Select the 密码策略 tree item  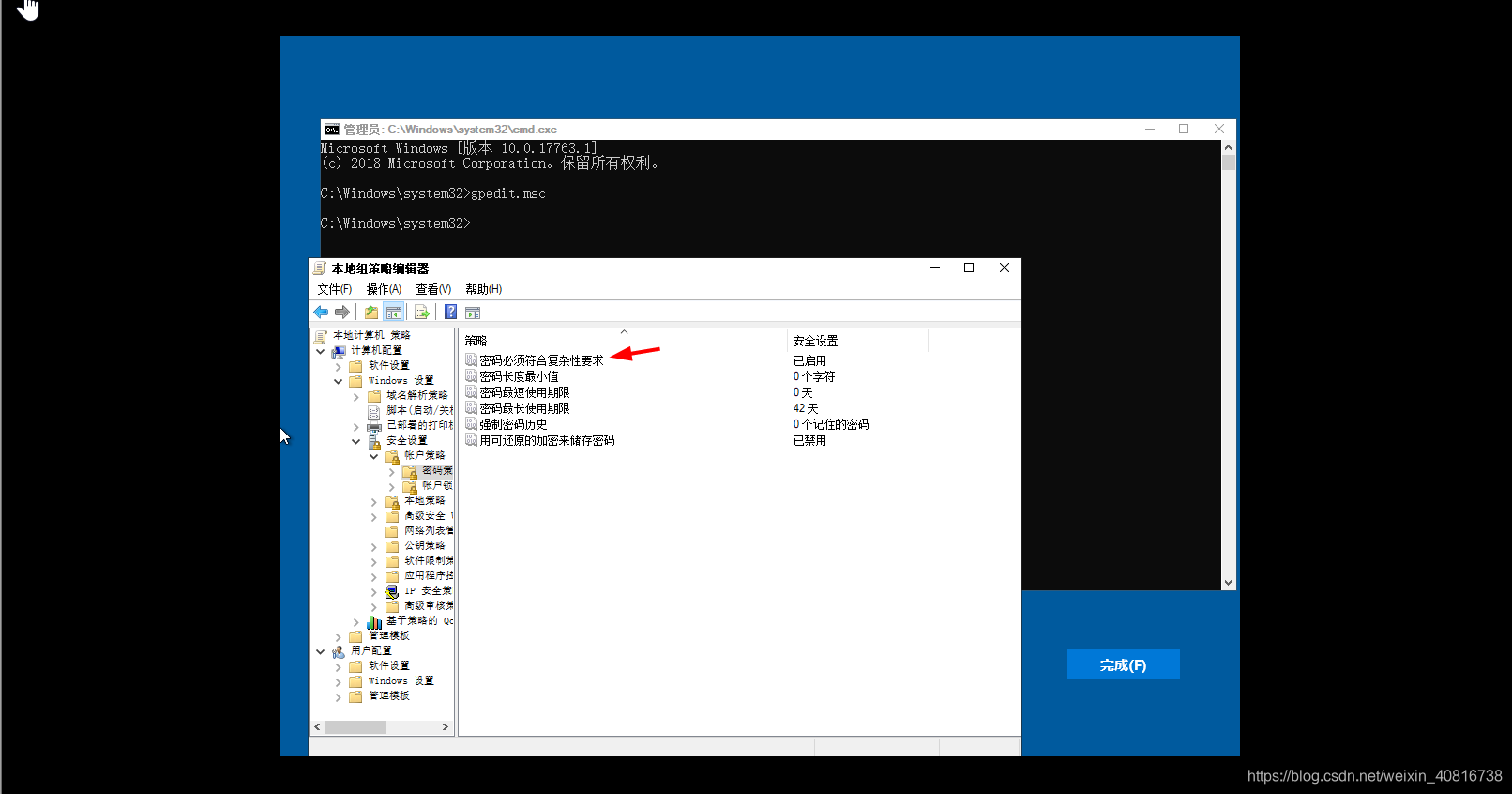(x=437, y=471)
